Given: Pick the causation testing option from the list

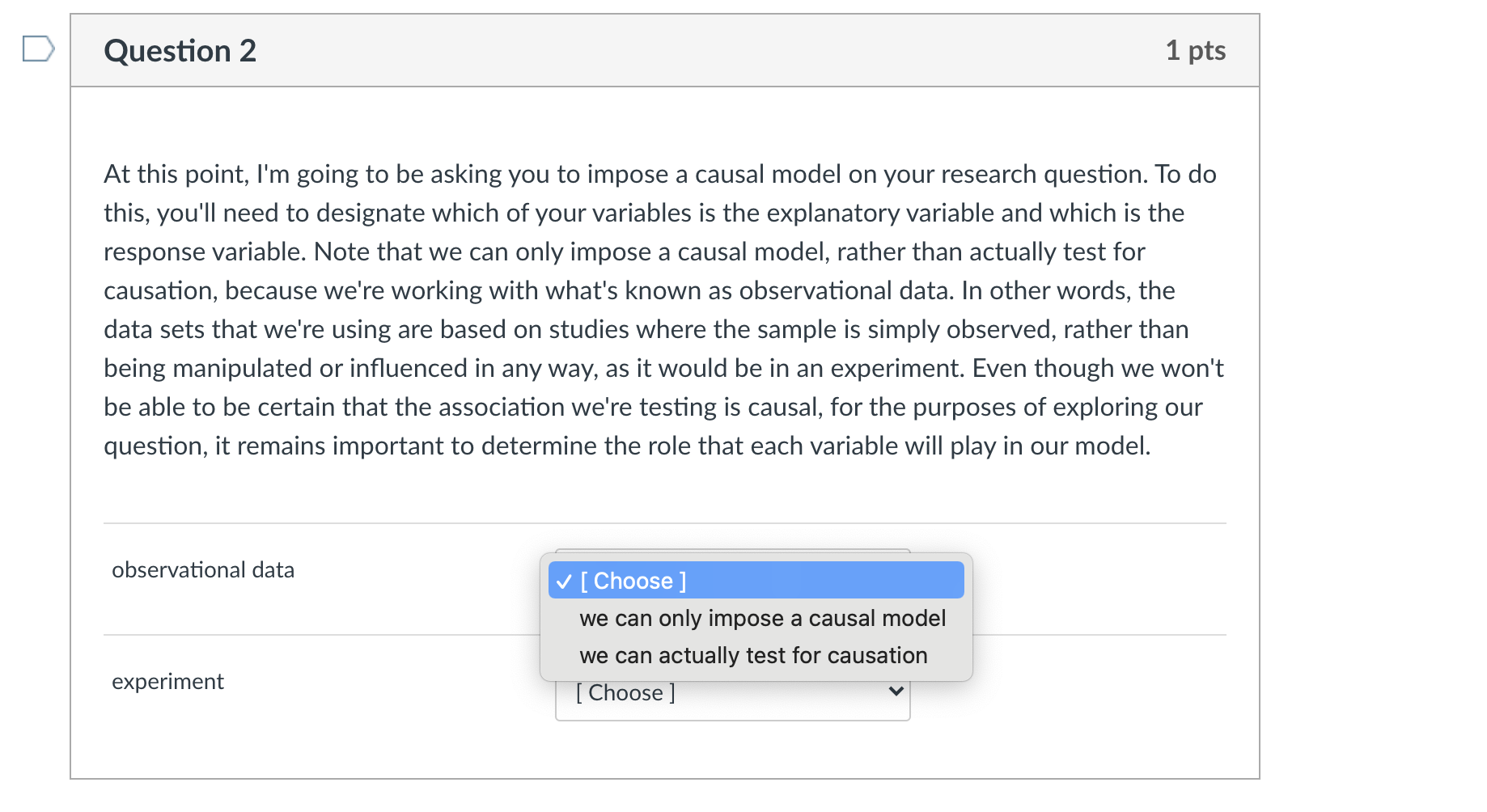Looking at the screenshot, I should pos(753,655).
